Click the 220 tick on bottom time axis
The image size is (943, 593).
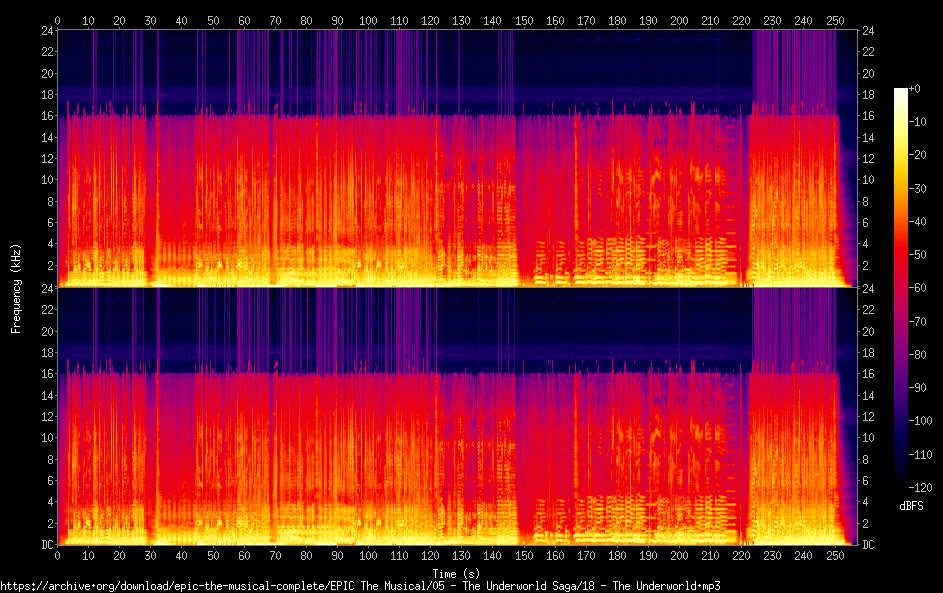tap(741, 556)
